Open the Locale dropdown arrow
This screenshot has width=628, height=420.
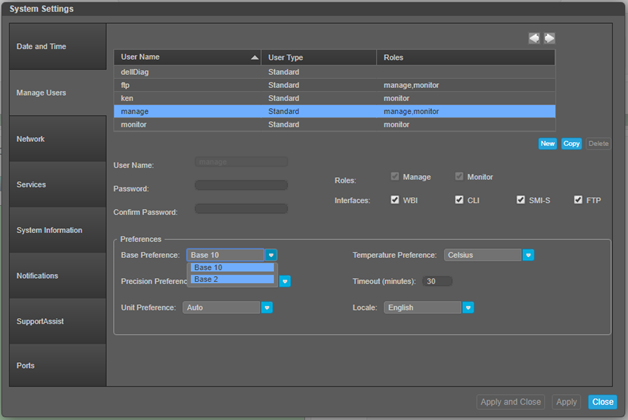[x=468, y=308]
